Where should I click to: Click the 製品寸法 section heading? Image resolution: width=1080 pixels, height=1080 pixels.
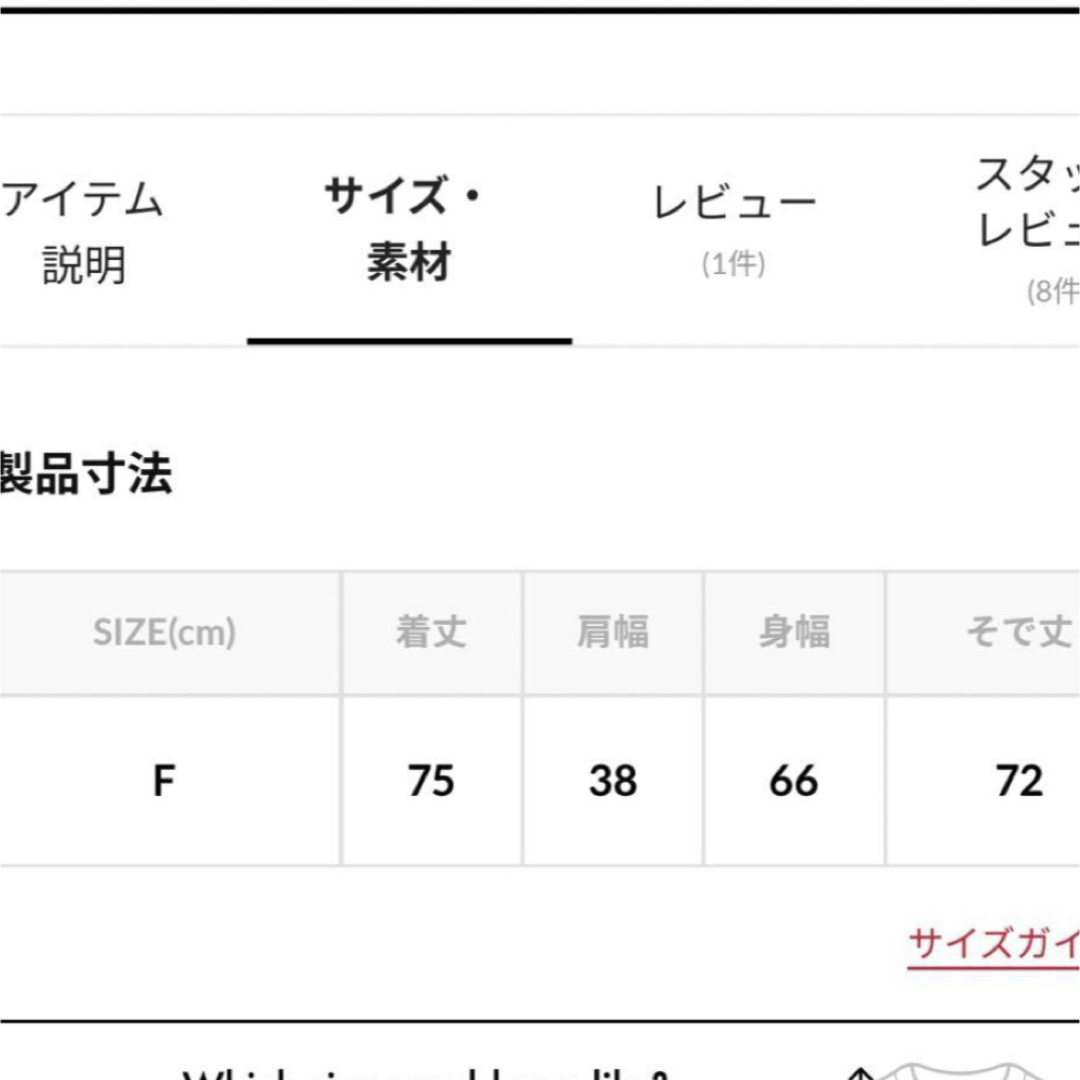tap(85, 474)
